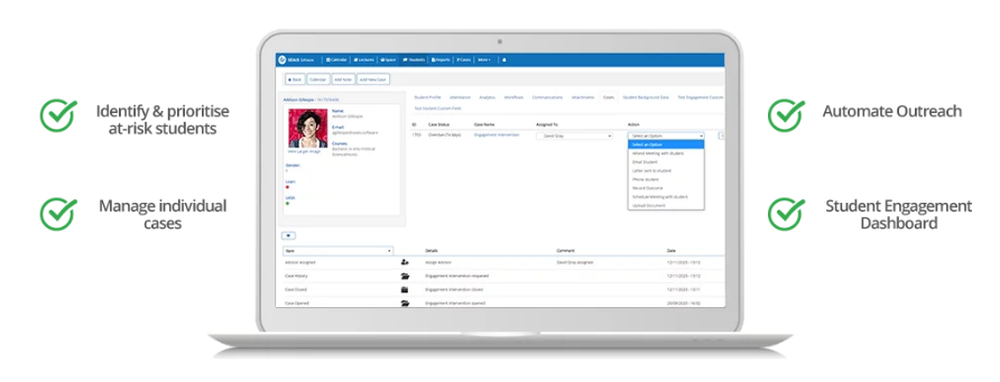The height and width of the screenshot is (382, 1000).
Task: Choose Letter sent to student option
Action: 666,171
